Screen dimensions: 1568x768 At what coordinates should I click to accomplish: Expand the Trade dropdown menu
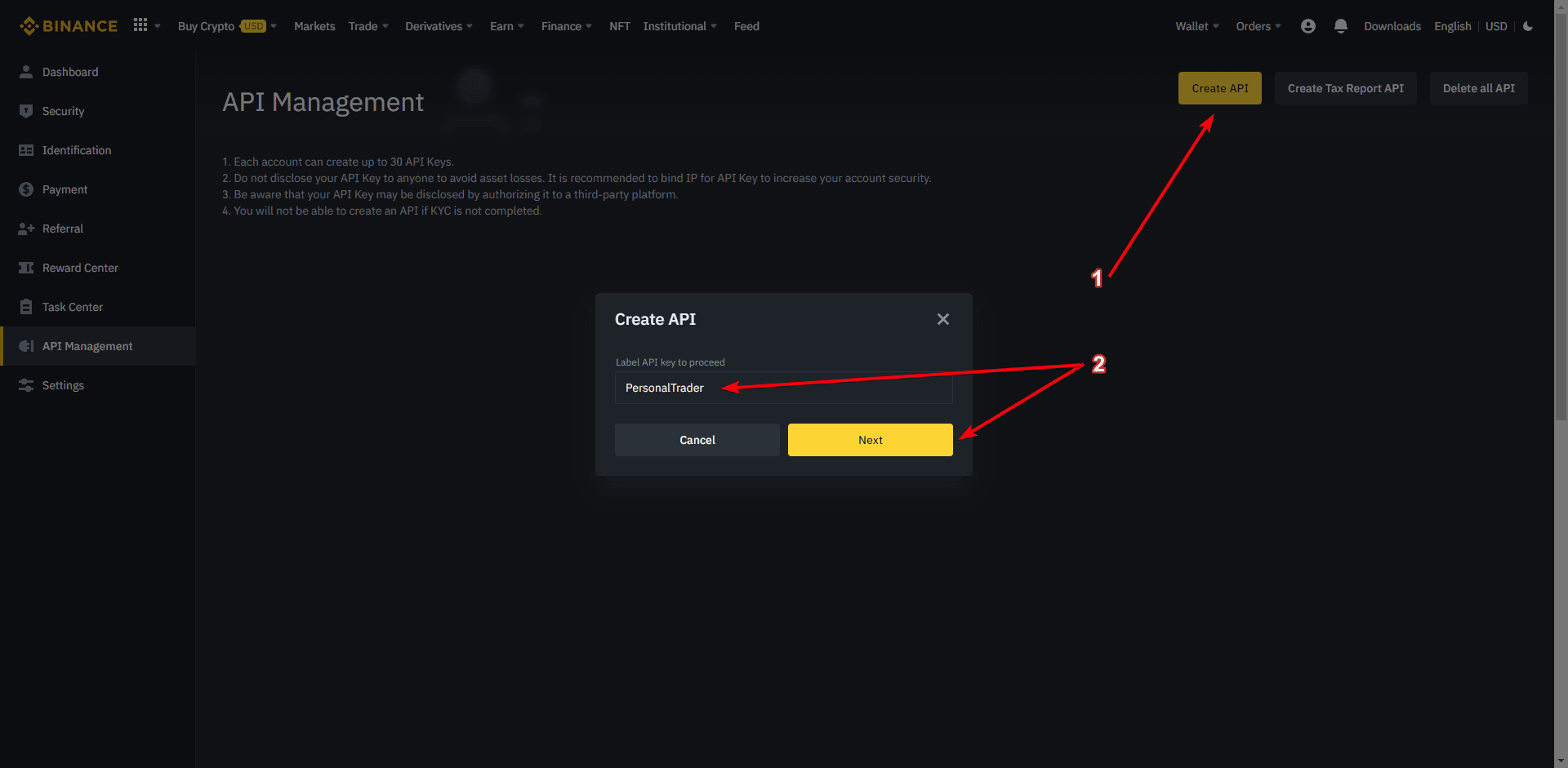click(367, 26)
